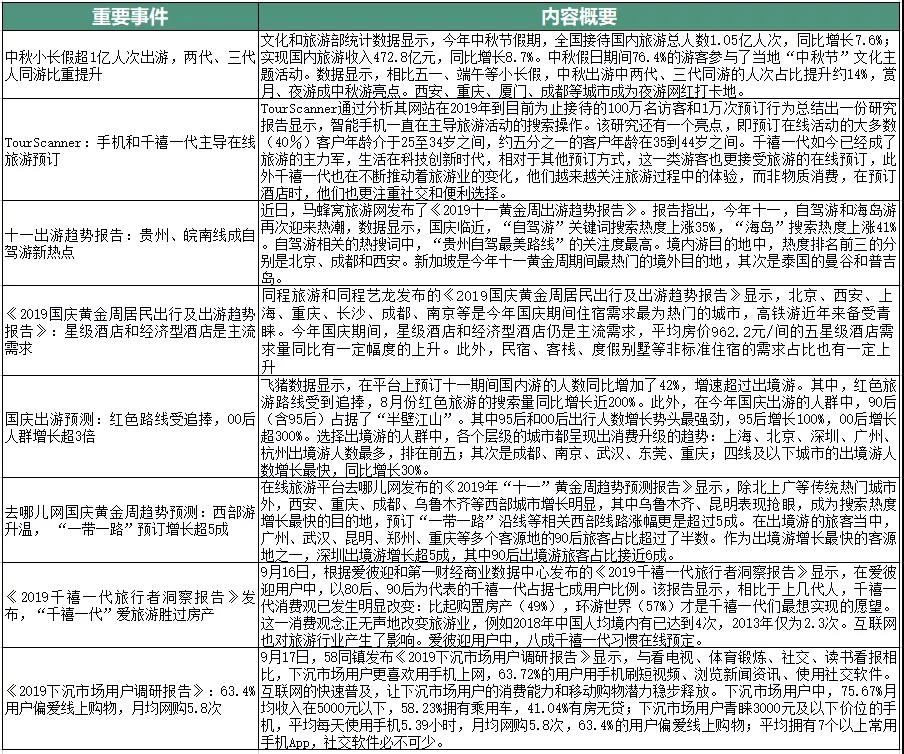904x754 pixels.
Task: Select the summary cell starting "同程旅游和同程艺龙发布的"
Action: coord(579,331)
